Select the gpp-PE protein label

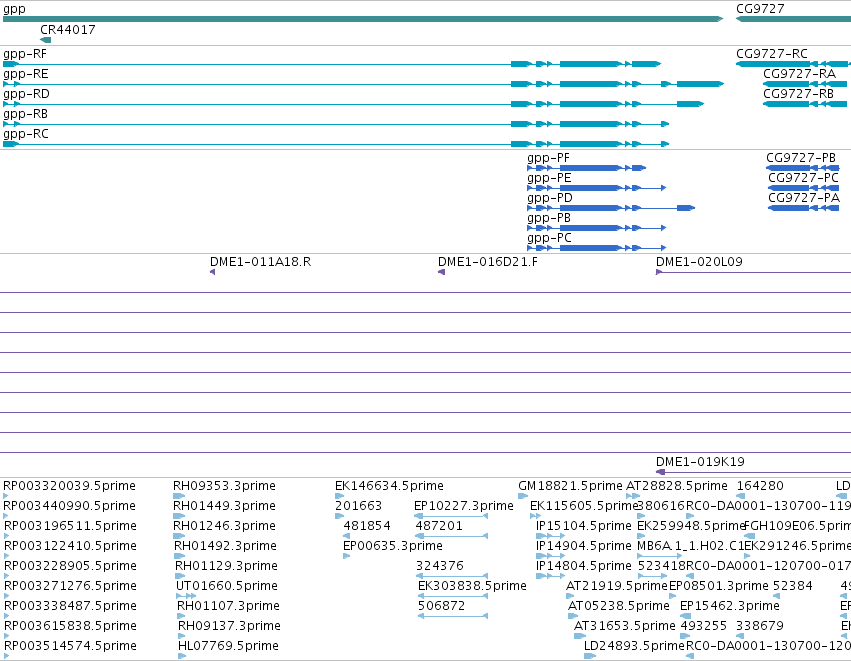549,179
